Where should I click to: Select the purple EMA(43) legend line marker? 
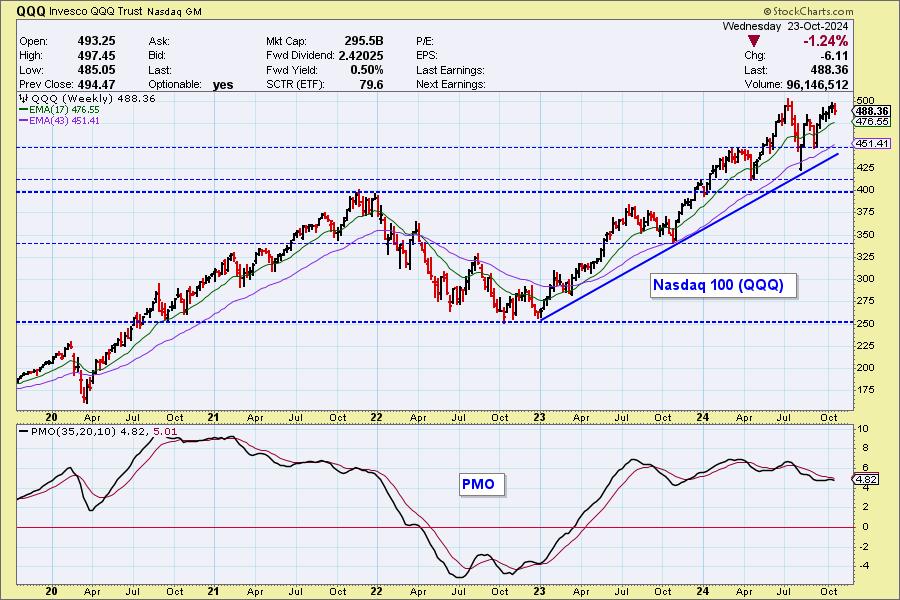pyautogui.click(x=24, y=121)
